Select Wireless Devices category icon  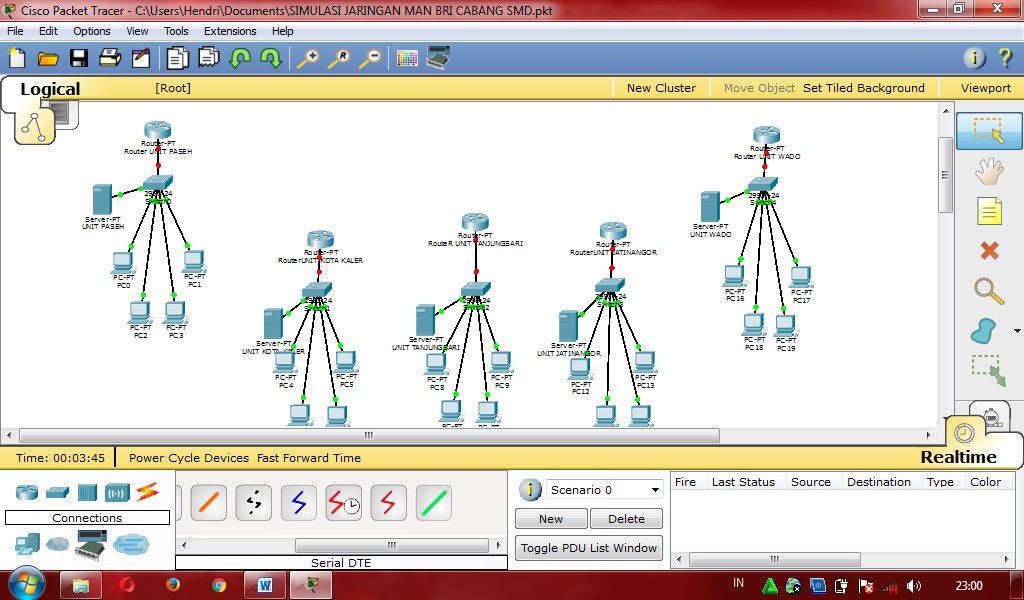coord(118,492)
